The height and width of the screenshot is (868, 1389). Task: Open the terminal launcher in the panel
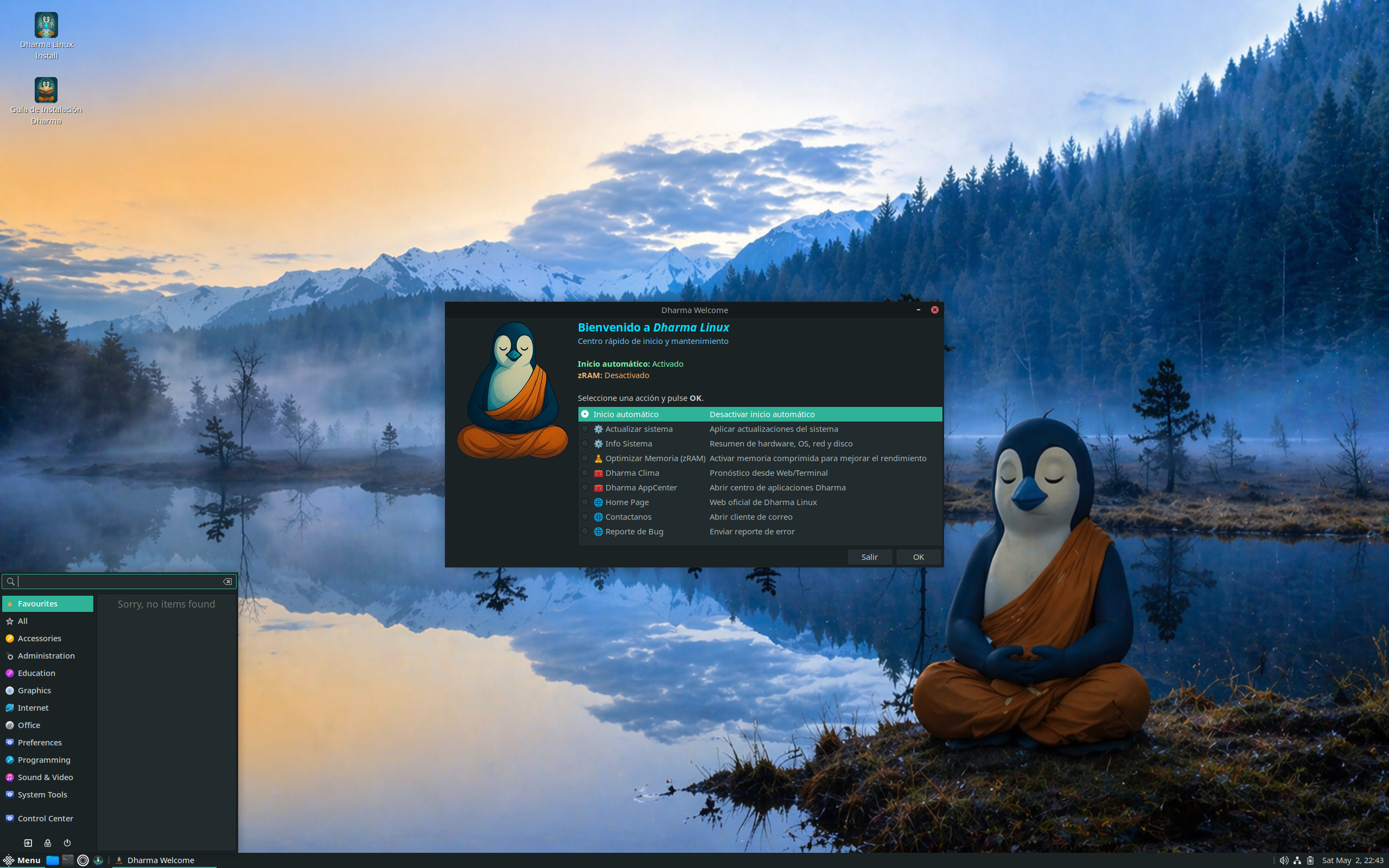(x=68, y=860)
